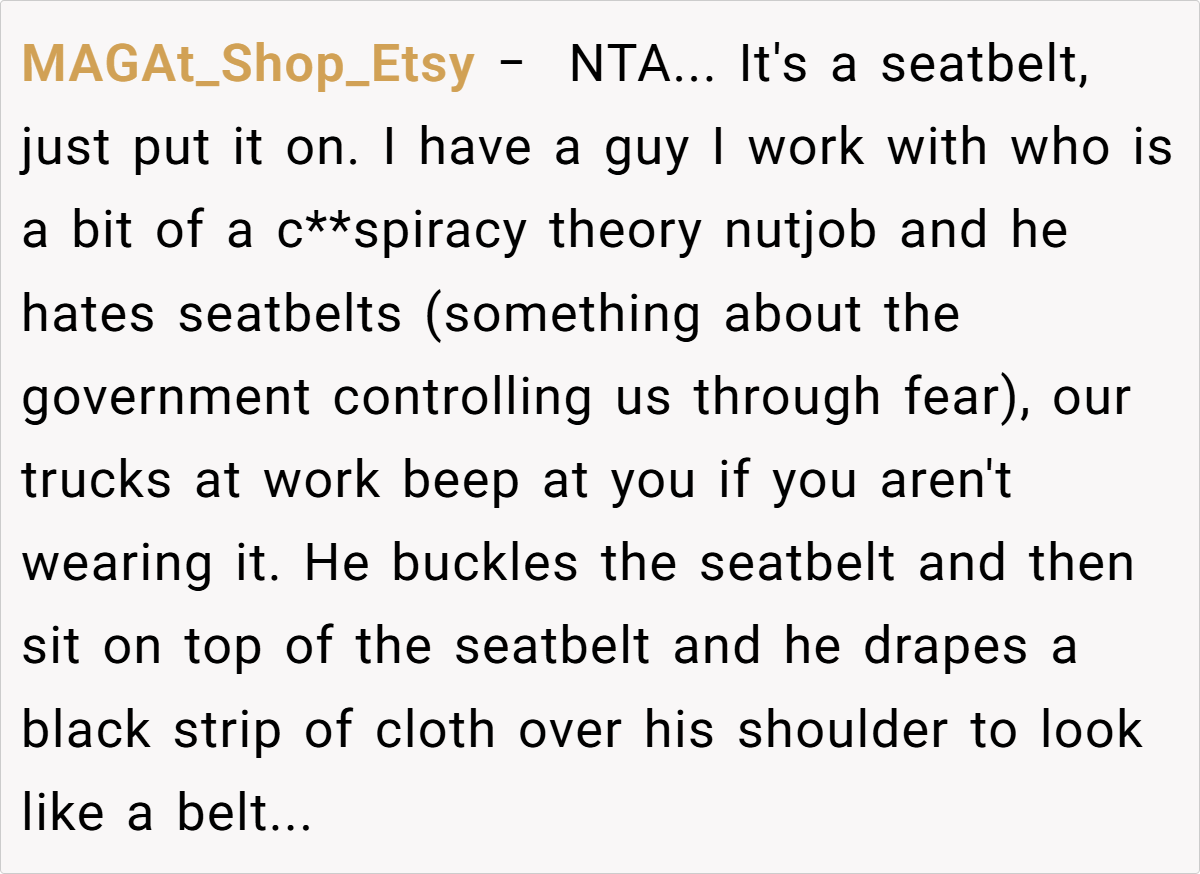Click the word 'controlling' in the comment
The width and height of the screenshot is (1200, 874).
(x=462, y=398)
